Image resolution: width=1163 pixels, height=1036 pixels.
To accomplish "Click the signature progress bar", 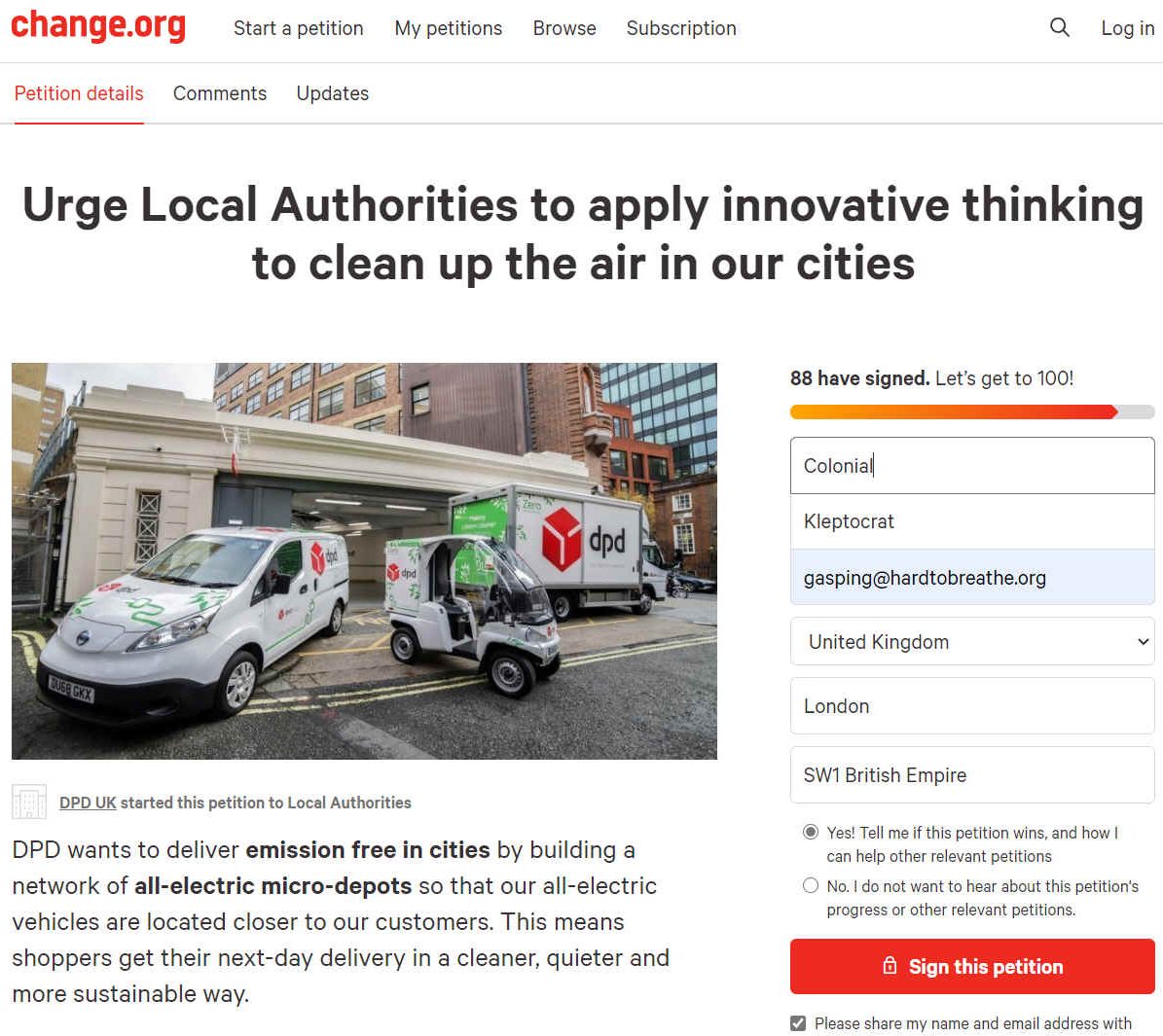I will (x=972, y=411).
